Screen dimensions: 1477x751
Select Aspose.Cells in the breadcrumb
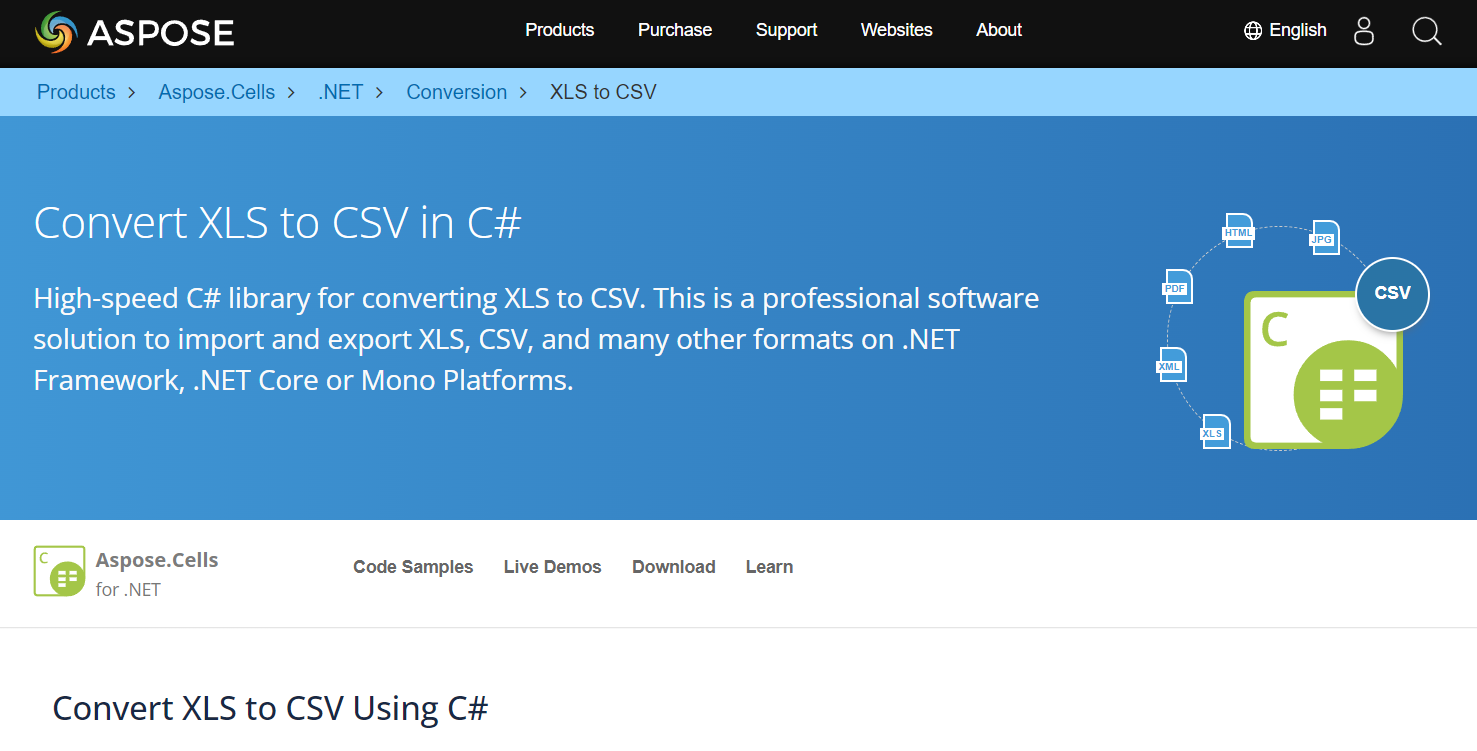(216, 91)
